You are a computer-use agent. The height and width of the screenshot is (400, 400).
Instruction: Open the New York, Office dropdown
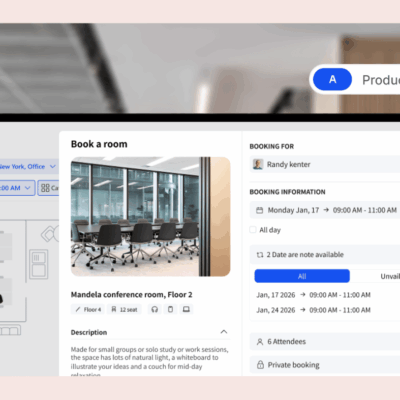click(x=28, y=166)
